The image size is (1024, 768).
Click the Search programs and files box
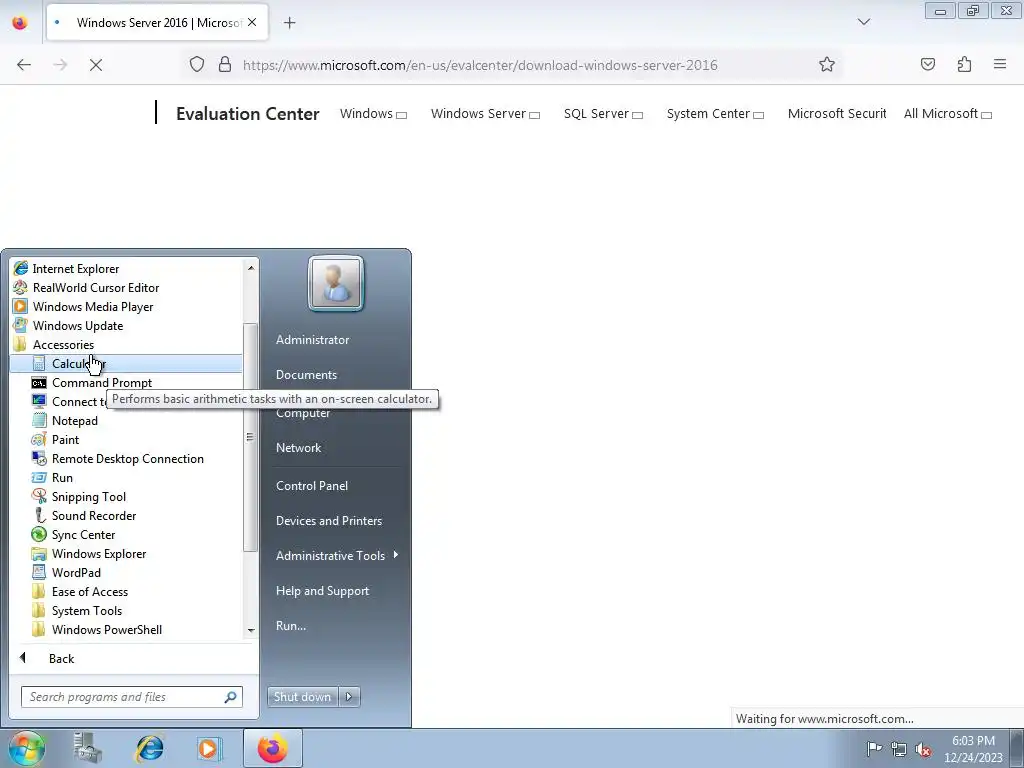pos(131,697)
